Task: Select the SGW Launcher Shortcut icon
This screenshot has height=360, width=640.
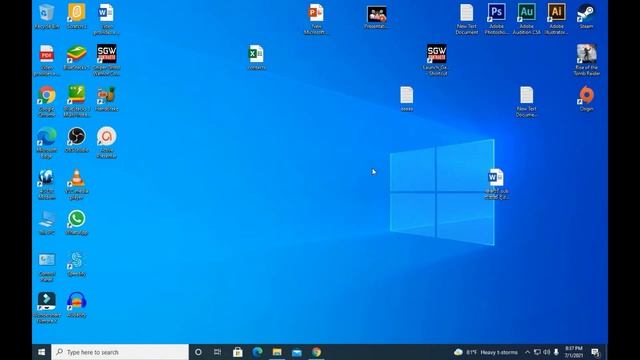Action: click(436, 60)
